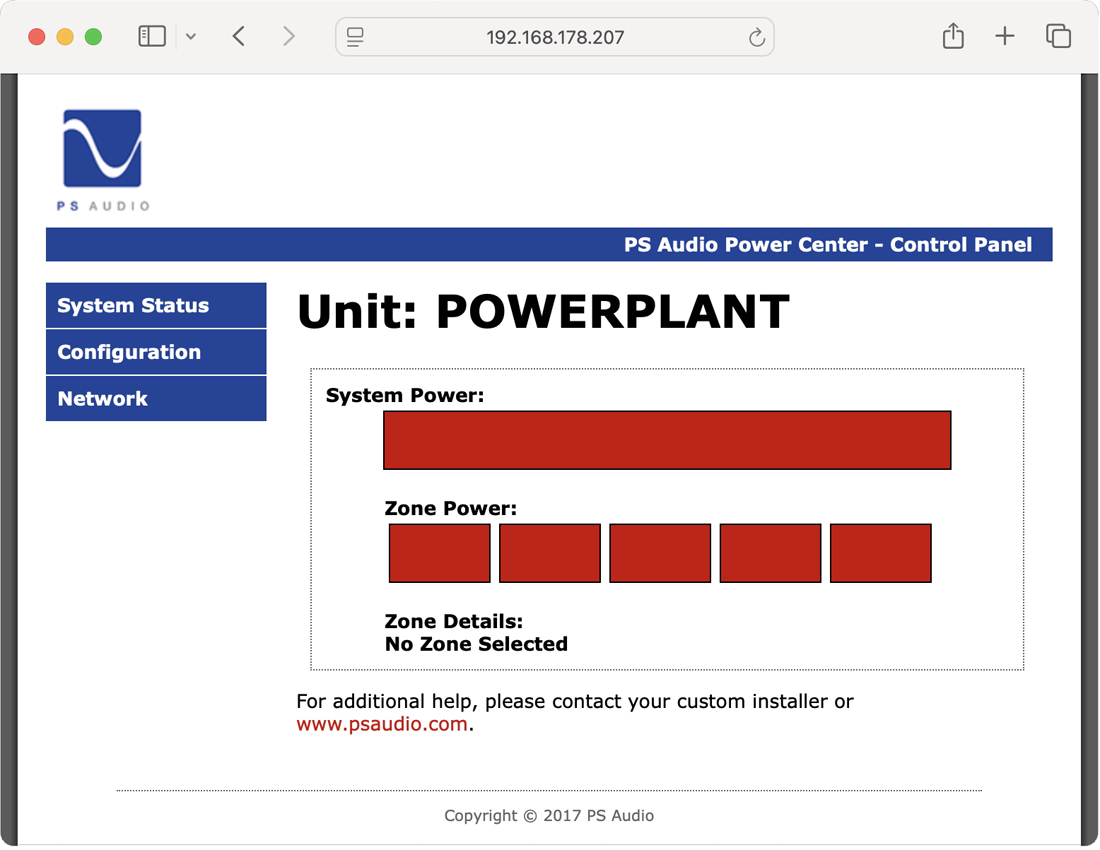Open the Network menu item
Image resolution: width=1100 pixels, height=850 pixels.
(x=156, y=398)
